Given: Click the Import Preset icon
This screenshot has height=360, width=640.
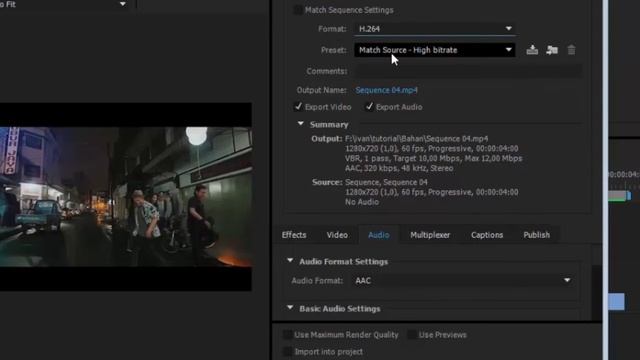Looking at the screenshot, I should click(x=552, y=50).
